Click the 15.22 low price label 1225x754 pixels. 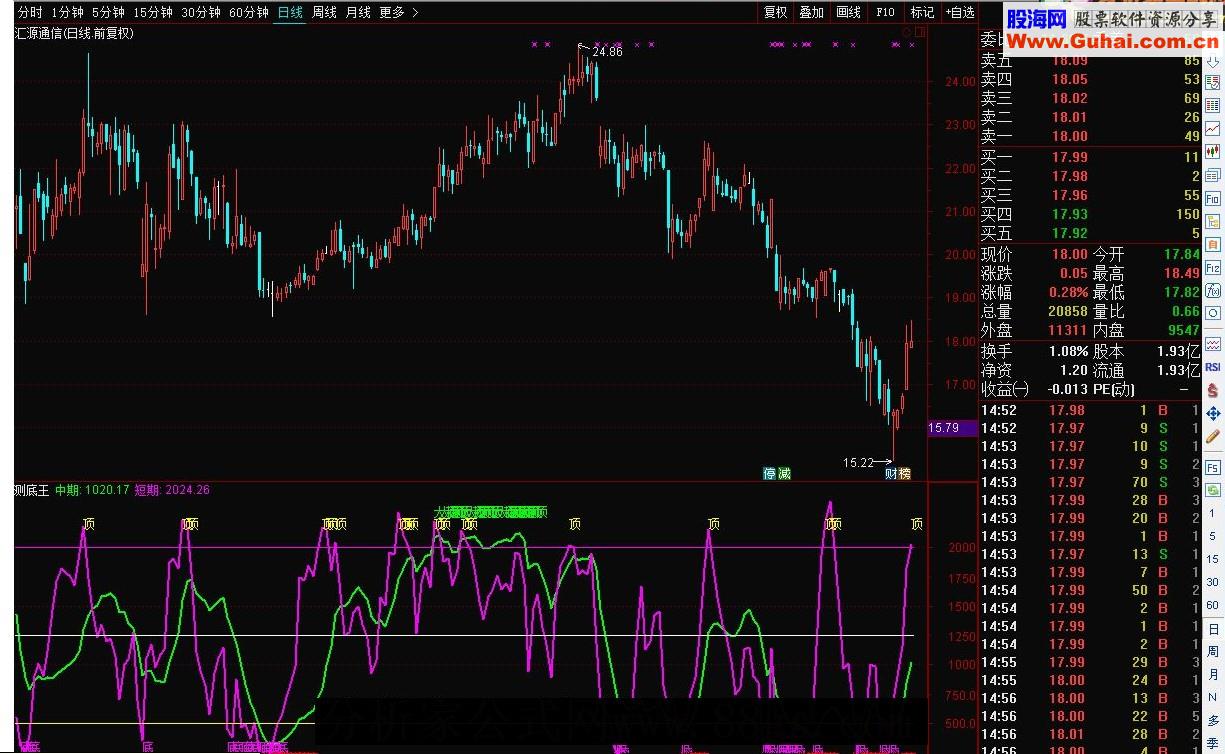tap(858, 463)
